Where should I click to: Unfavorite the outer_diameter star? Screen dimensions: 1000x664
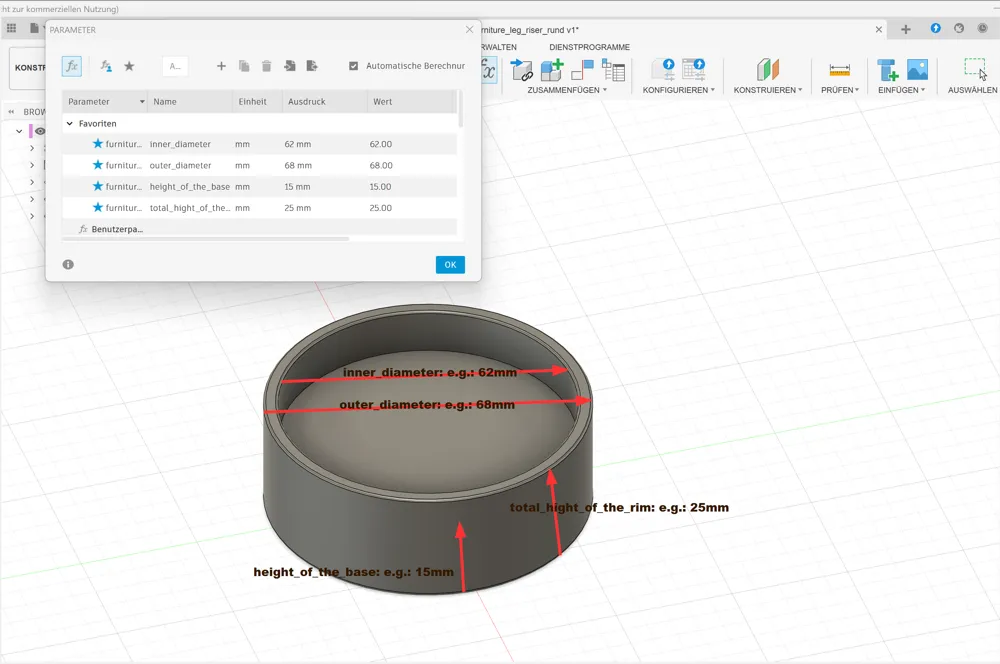[98, 165]
